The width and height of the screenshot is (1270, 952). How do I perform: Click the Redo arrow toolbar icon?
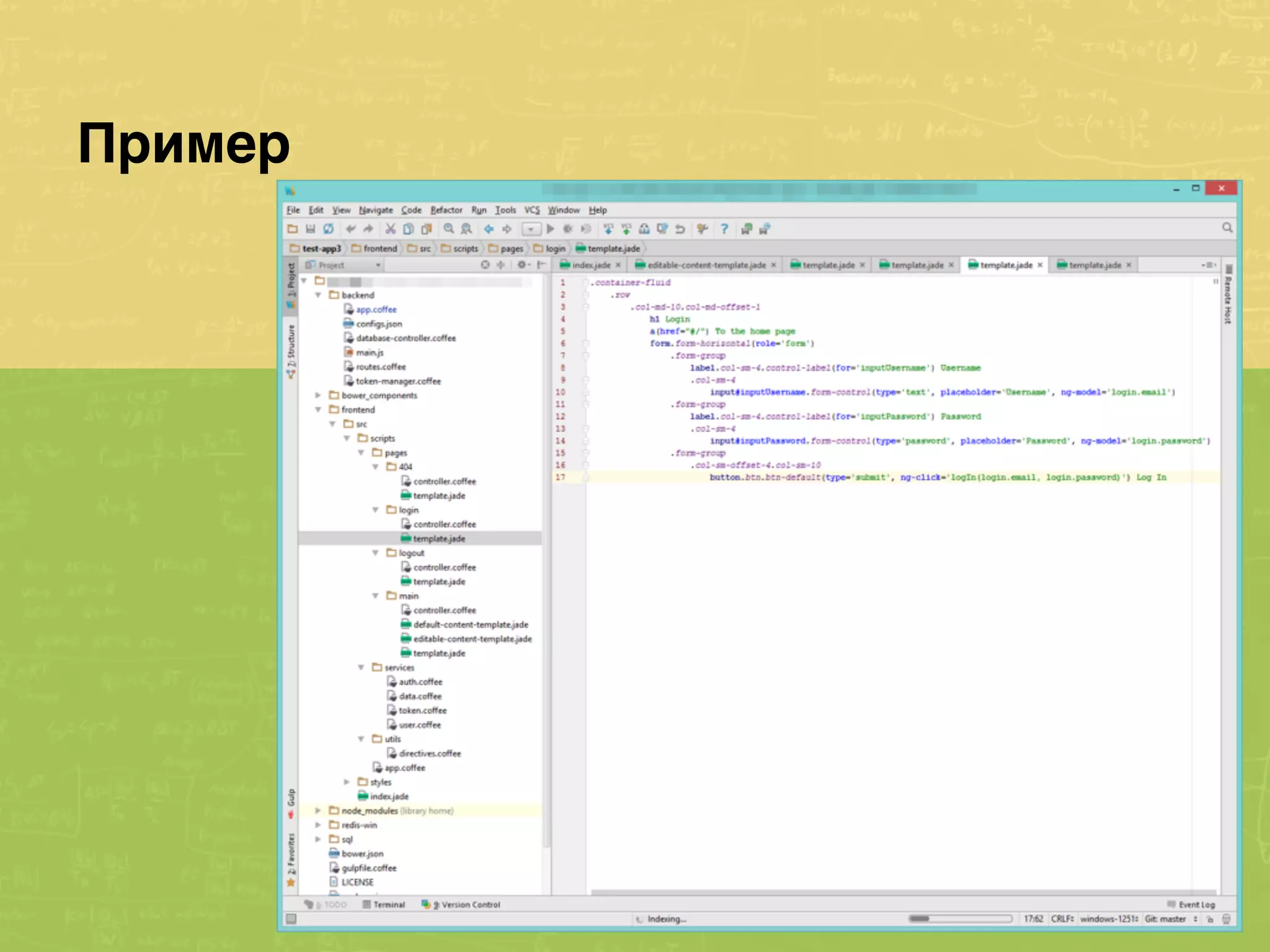[369, 229]
